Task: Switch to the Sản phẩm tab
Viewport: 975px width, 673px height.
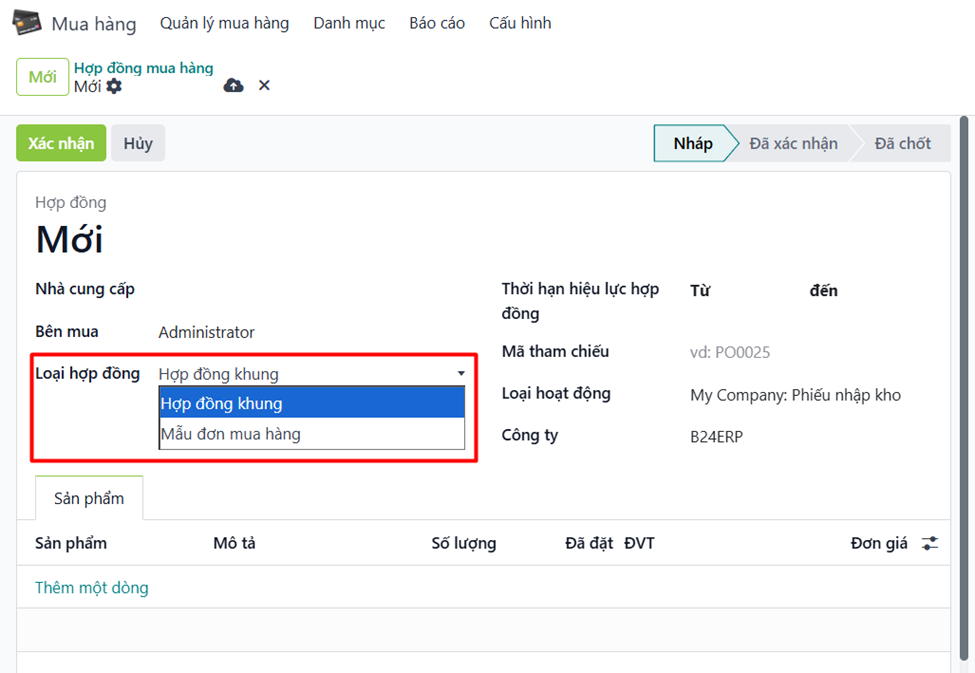Action: [89, 498]
